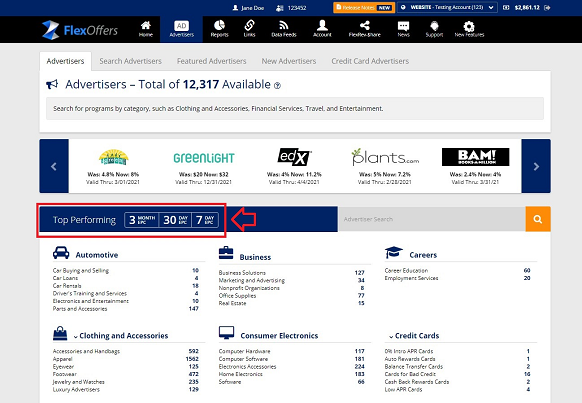Open Employment Services link
Image resolution: width=582 pixels, height=403 pixels.
[x=411, y=278]
